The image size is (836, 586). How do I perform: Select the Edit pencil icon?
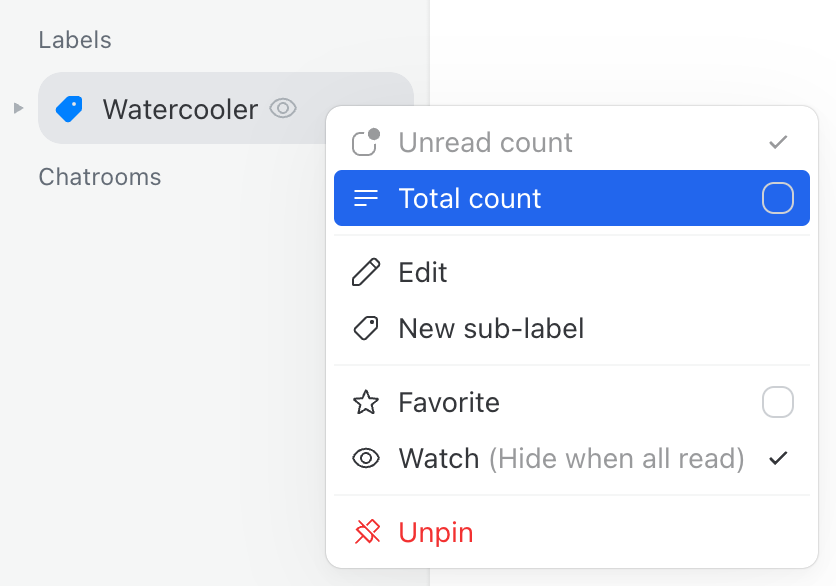point(366,272)
